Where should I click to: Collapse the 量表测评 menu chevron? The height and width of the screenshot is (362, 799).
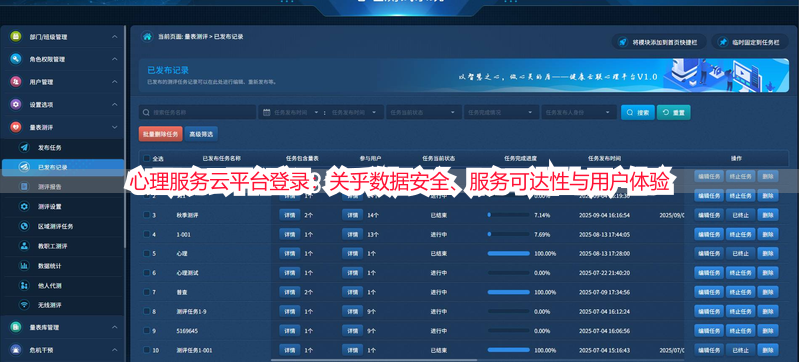[x=115, y=127]
